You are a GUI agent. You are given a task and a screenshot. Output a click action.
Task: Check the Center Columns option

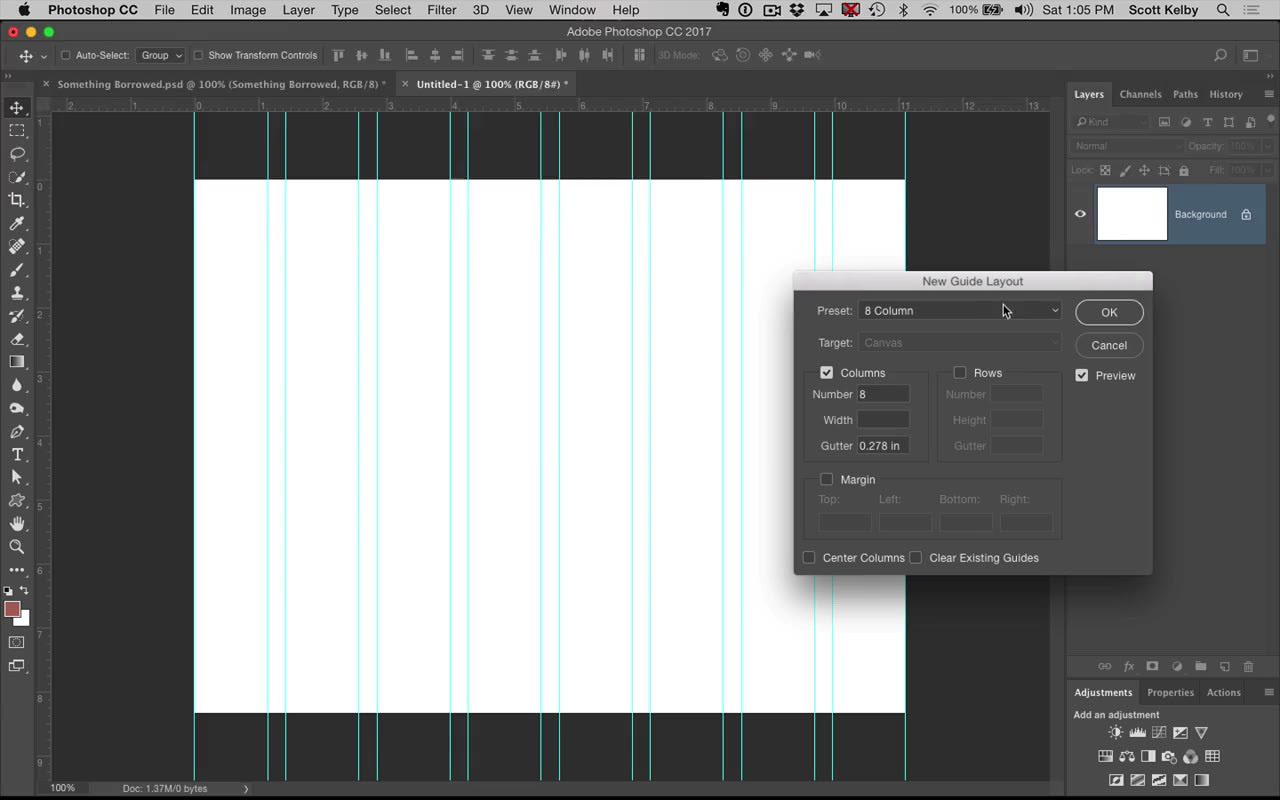809,558
